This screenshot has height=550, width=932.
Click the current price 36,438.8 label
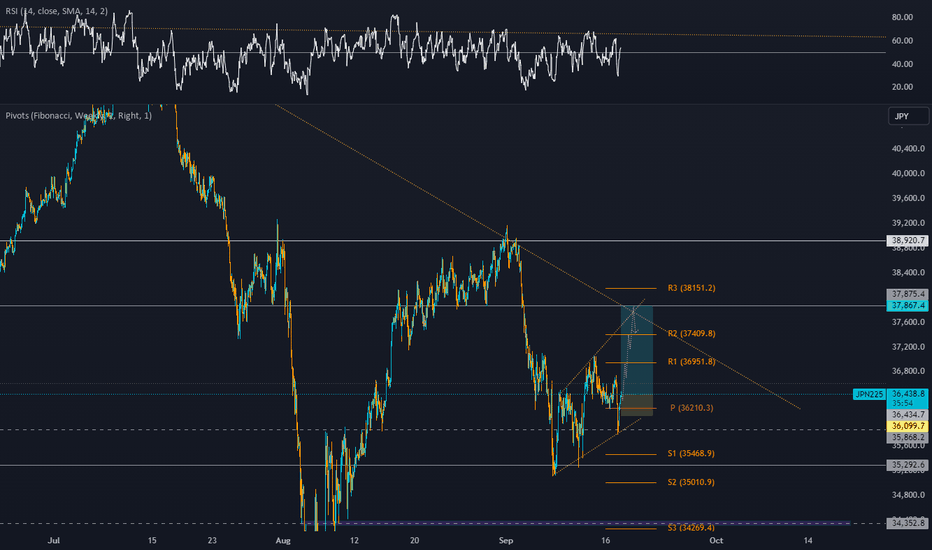tap(907, 394)
